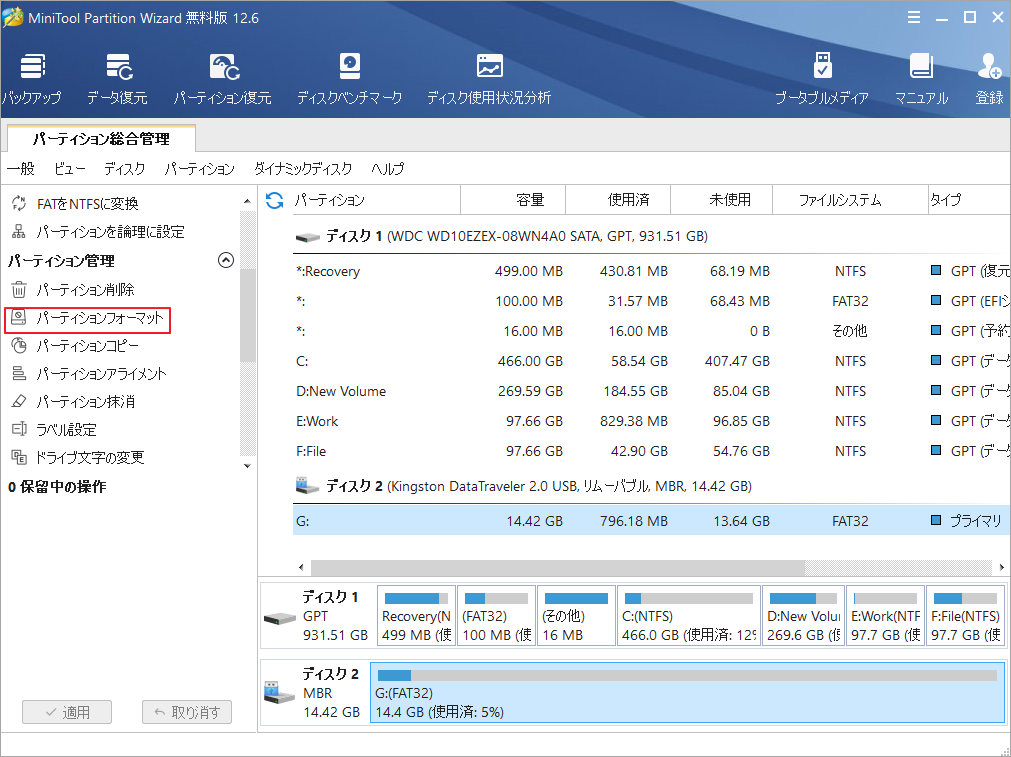Screen dimensions: 1011x757
Task: Click the 適用 apply button
Action: point(66,712)
